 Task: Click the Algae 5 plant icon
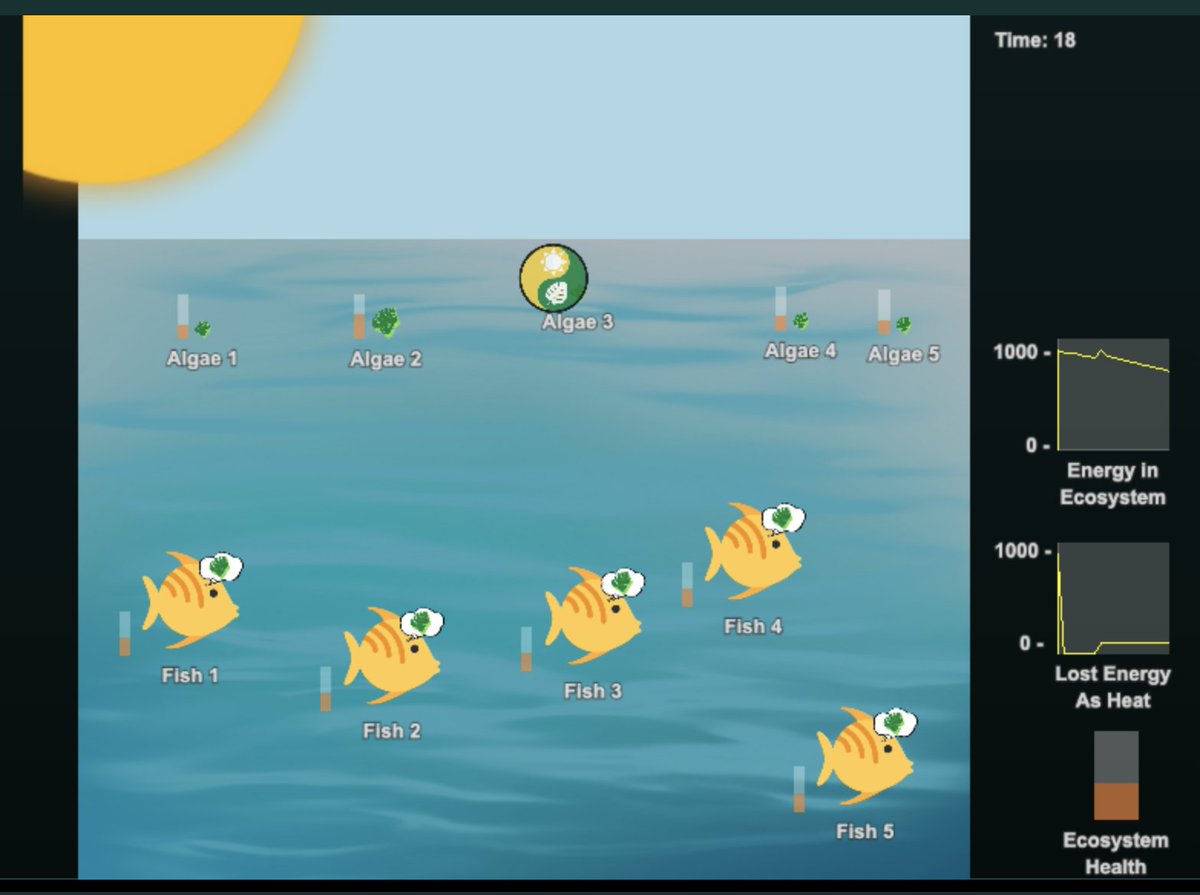coord(903,324)
